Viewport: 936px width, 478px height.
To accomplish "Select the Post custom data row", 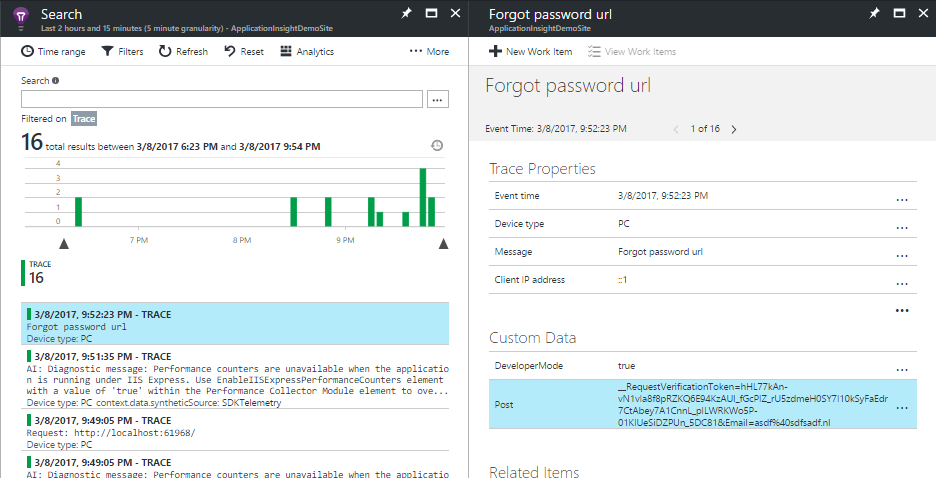I will coord(703,404).
